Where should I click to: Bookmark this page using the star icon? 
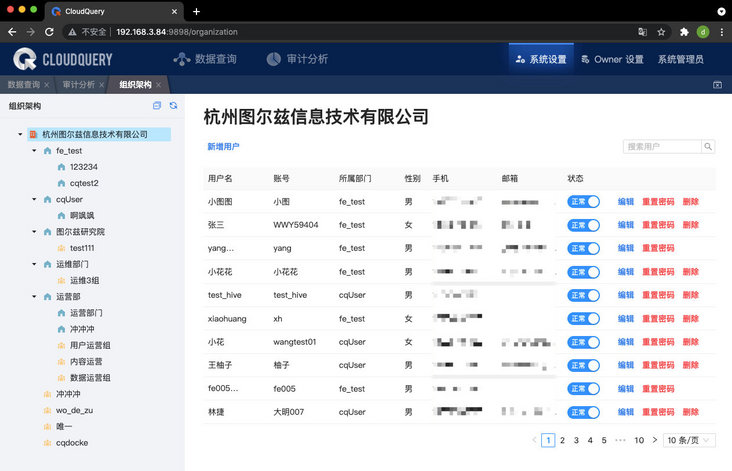click(661, 32)
